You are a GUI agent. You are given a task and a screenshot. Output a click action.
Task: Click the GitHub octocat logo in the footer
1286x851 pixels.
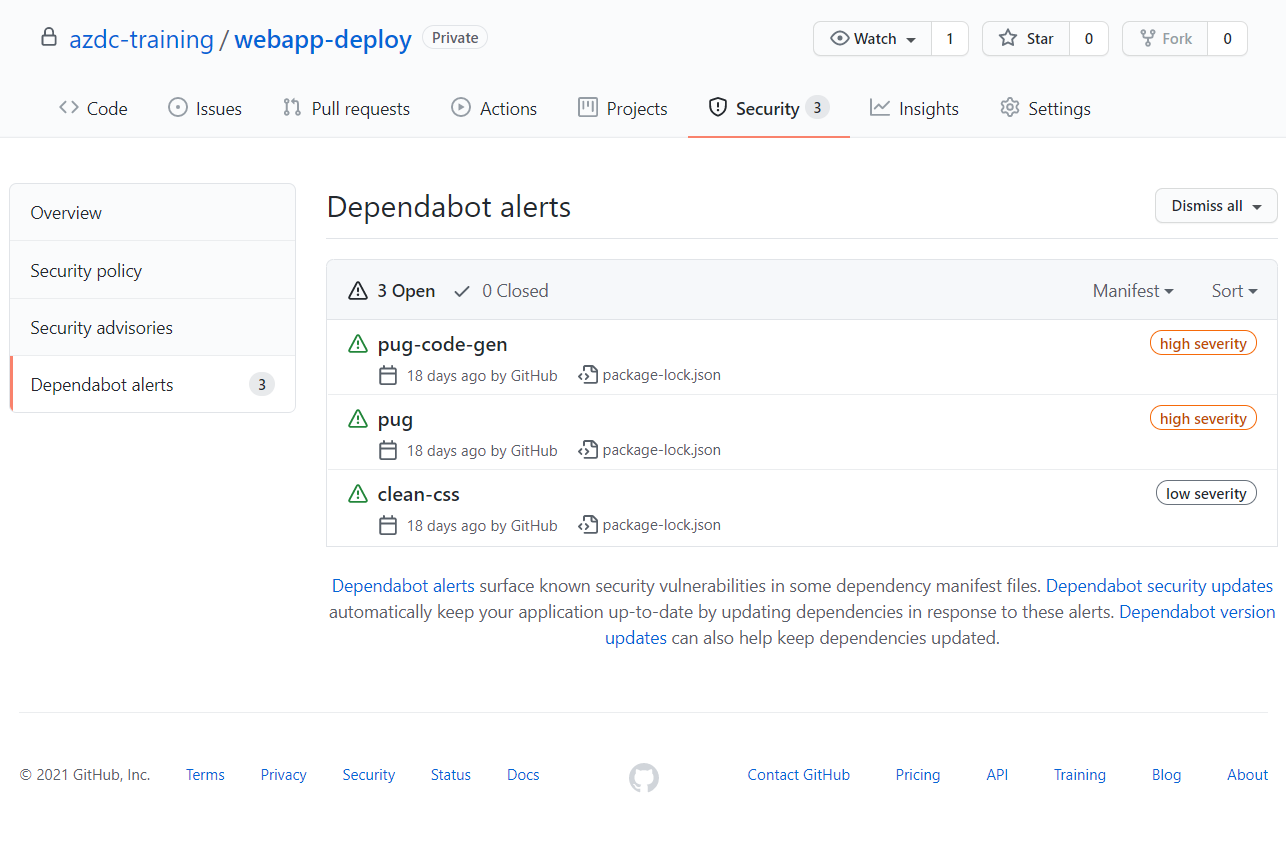[x=643, y=777]
